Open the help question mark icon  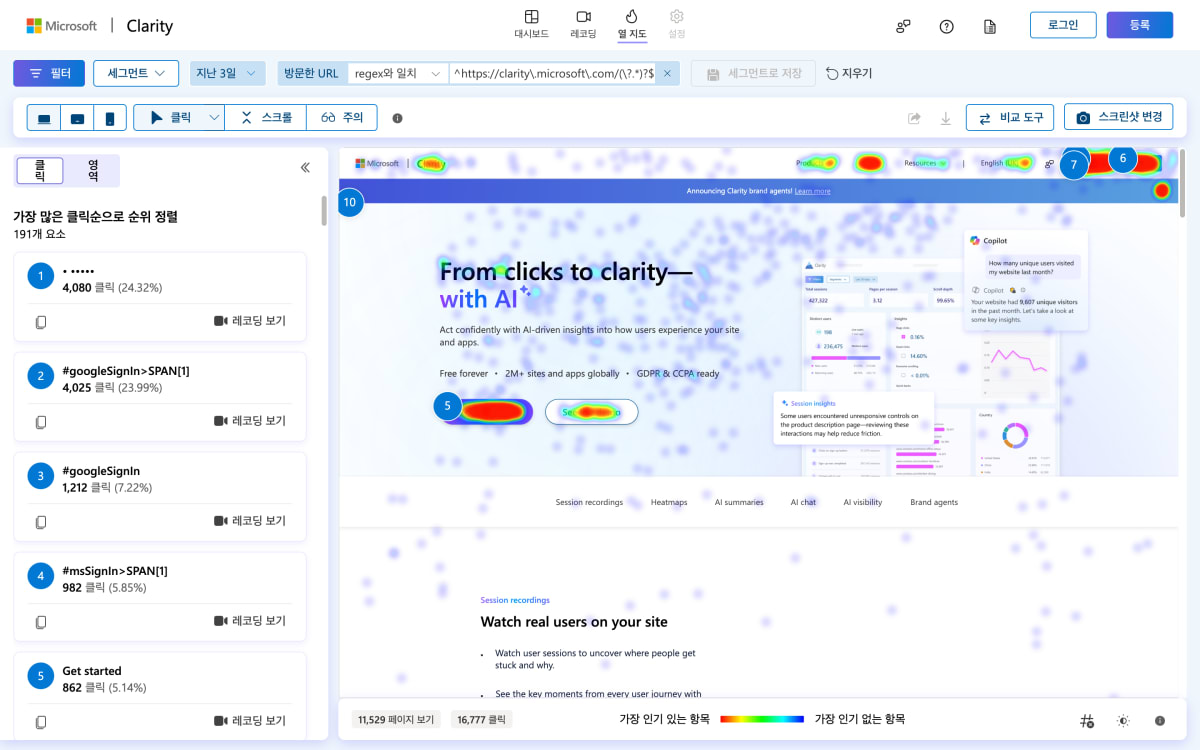946,26
